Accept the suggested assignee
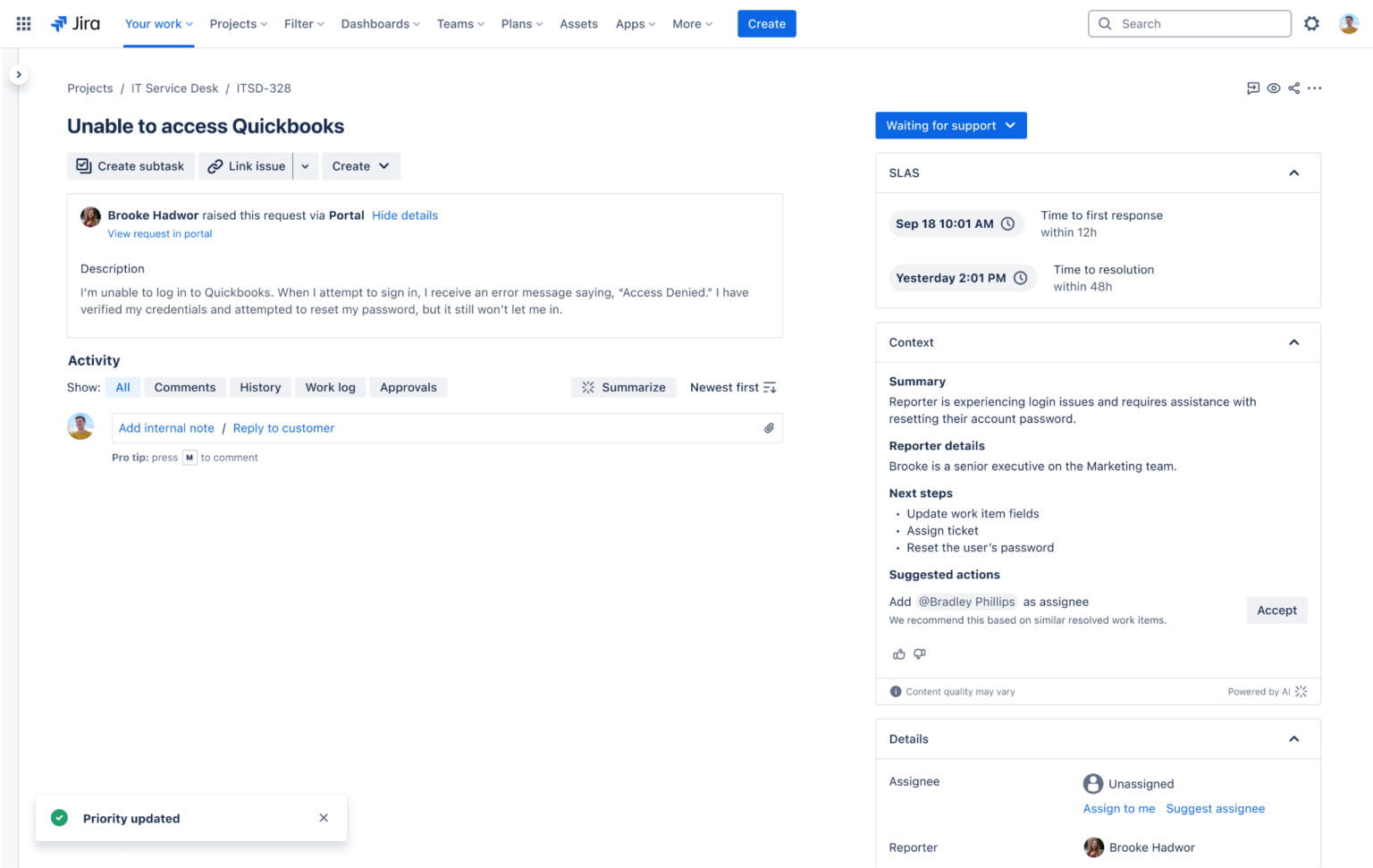Screen dimensions: 1373x868 1276,611
